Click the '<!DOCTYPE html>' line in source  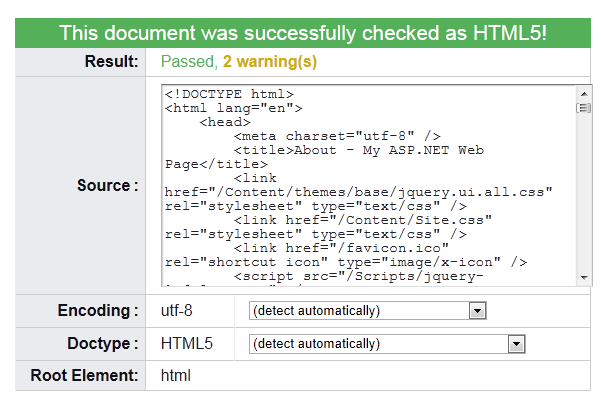[x=229, y=94]
